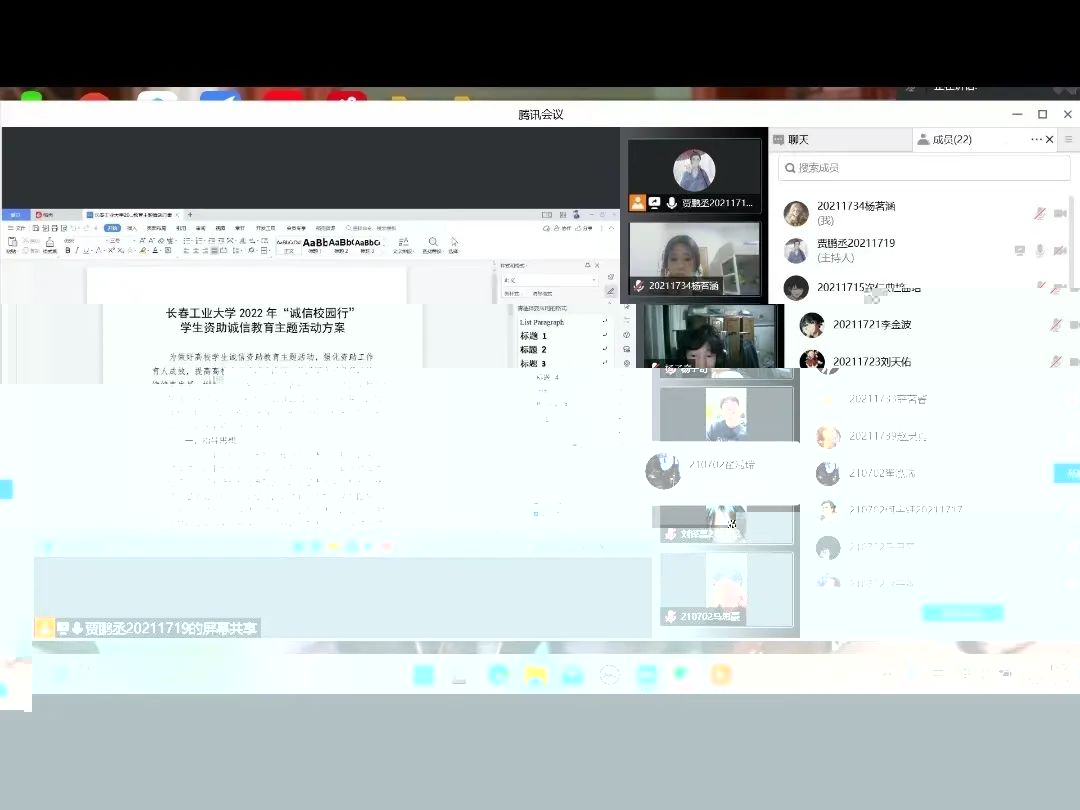Close the members side panel
Screen dimensions: 1080x810
pyautogui.click(x=1050, y=139)
